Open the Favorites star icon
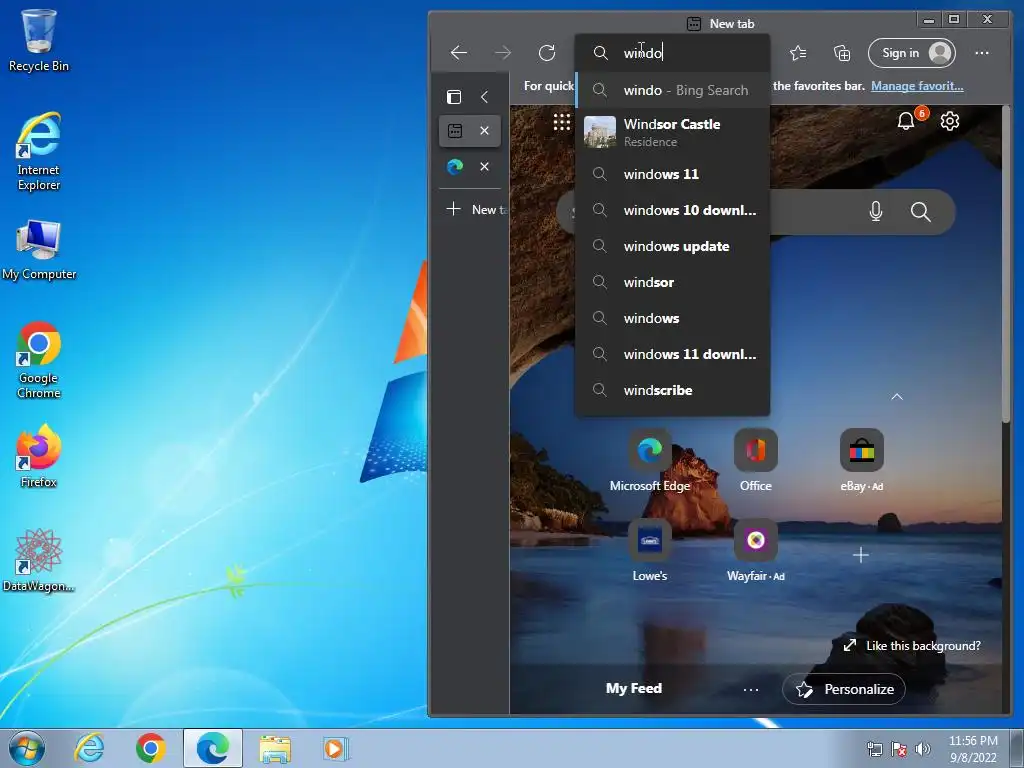 798,53
